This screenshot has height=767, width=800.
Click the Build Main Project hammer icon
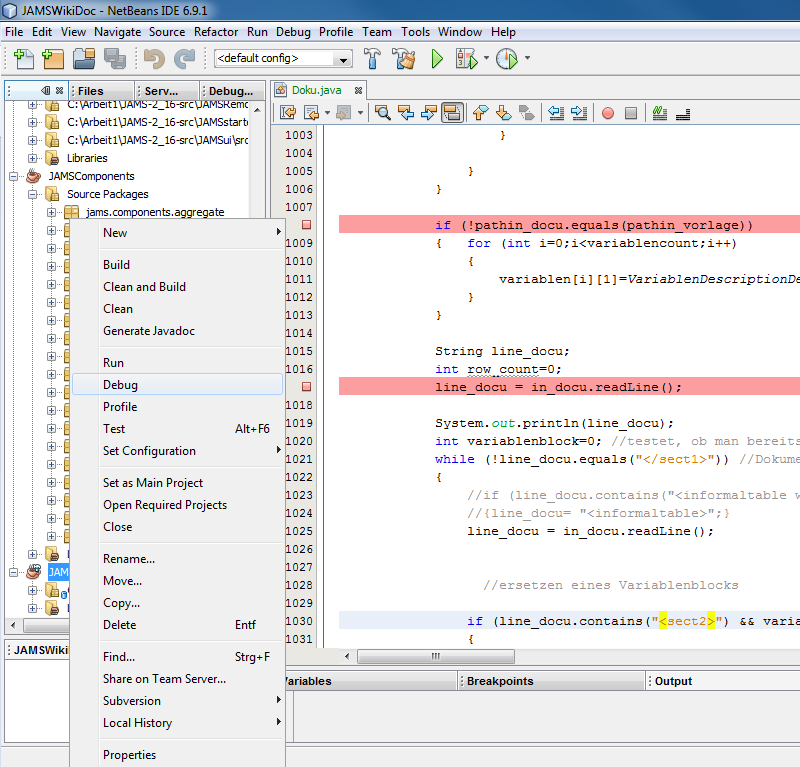pyautogui.click(x=371, y=59)
